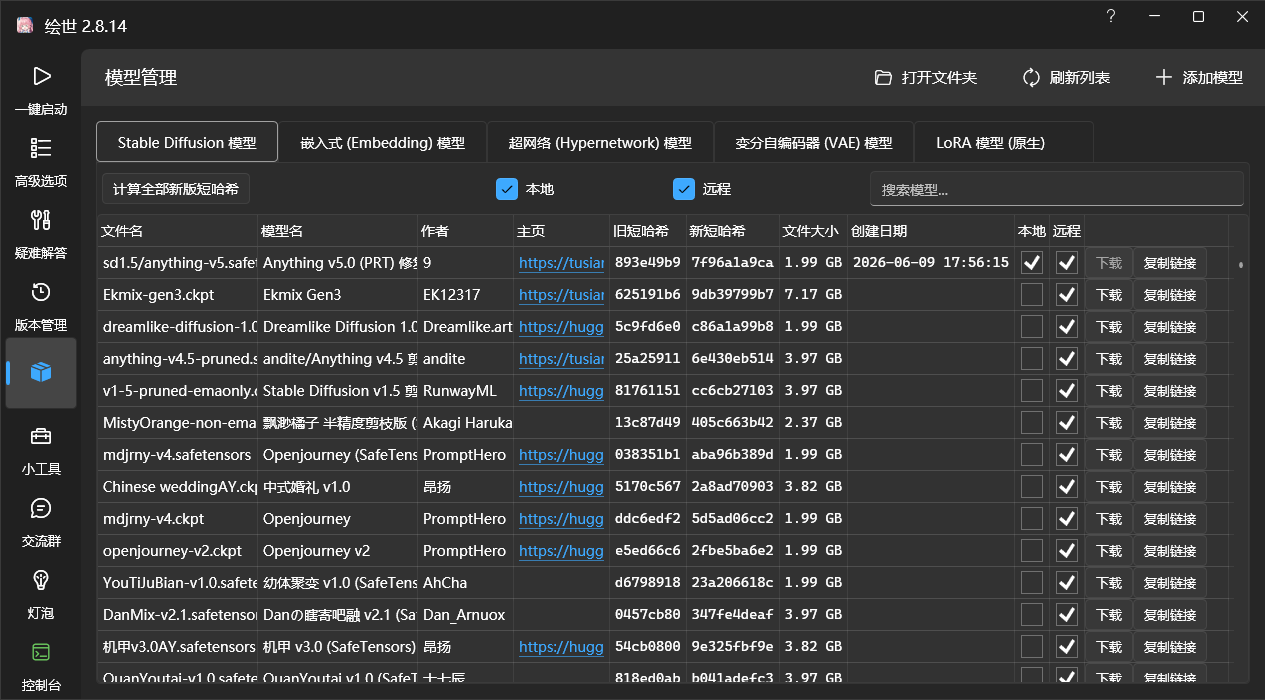Viewport: 1265px width, 700px height.
Task: Open 小工具 toolbox sidebar icon
Action: pos(41,436)
